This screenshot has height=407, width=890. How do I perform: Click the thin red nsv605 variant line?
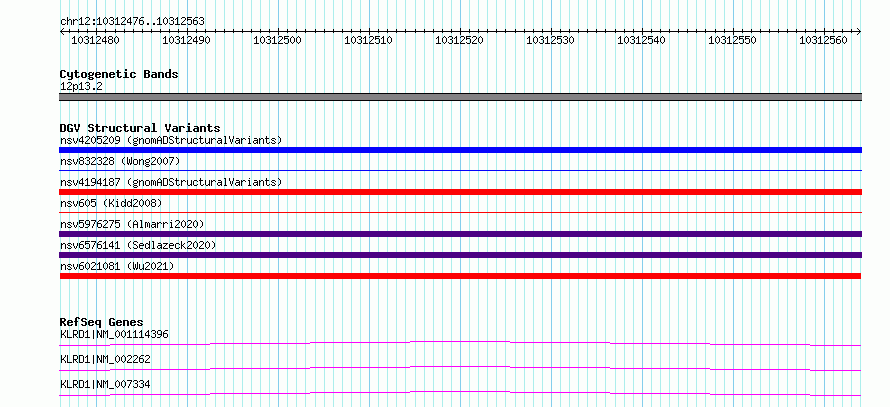point(460,212)
